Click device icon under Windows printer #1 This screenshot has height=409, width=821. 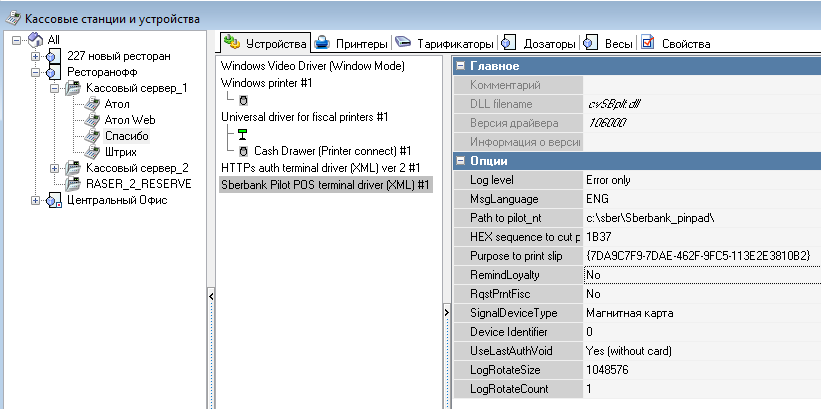(x=243, y=100)
